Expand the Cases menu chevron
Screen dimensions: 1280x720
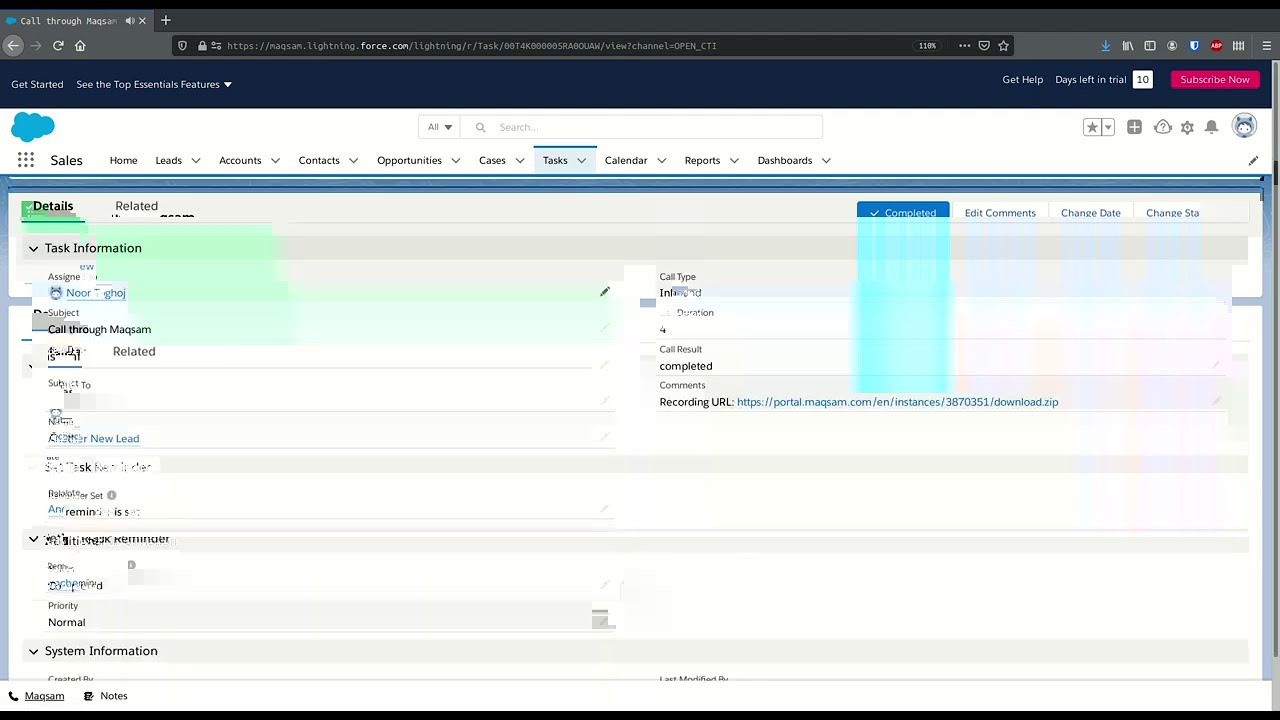(520, 160)
